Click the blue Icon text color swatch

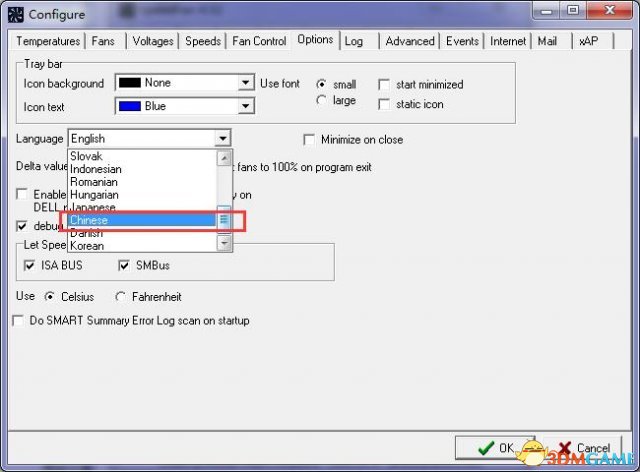pyautogui.click(x=129, y=107)
